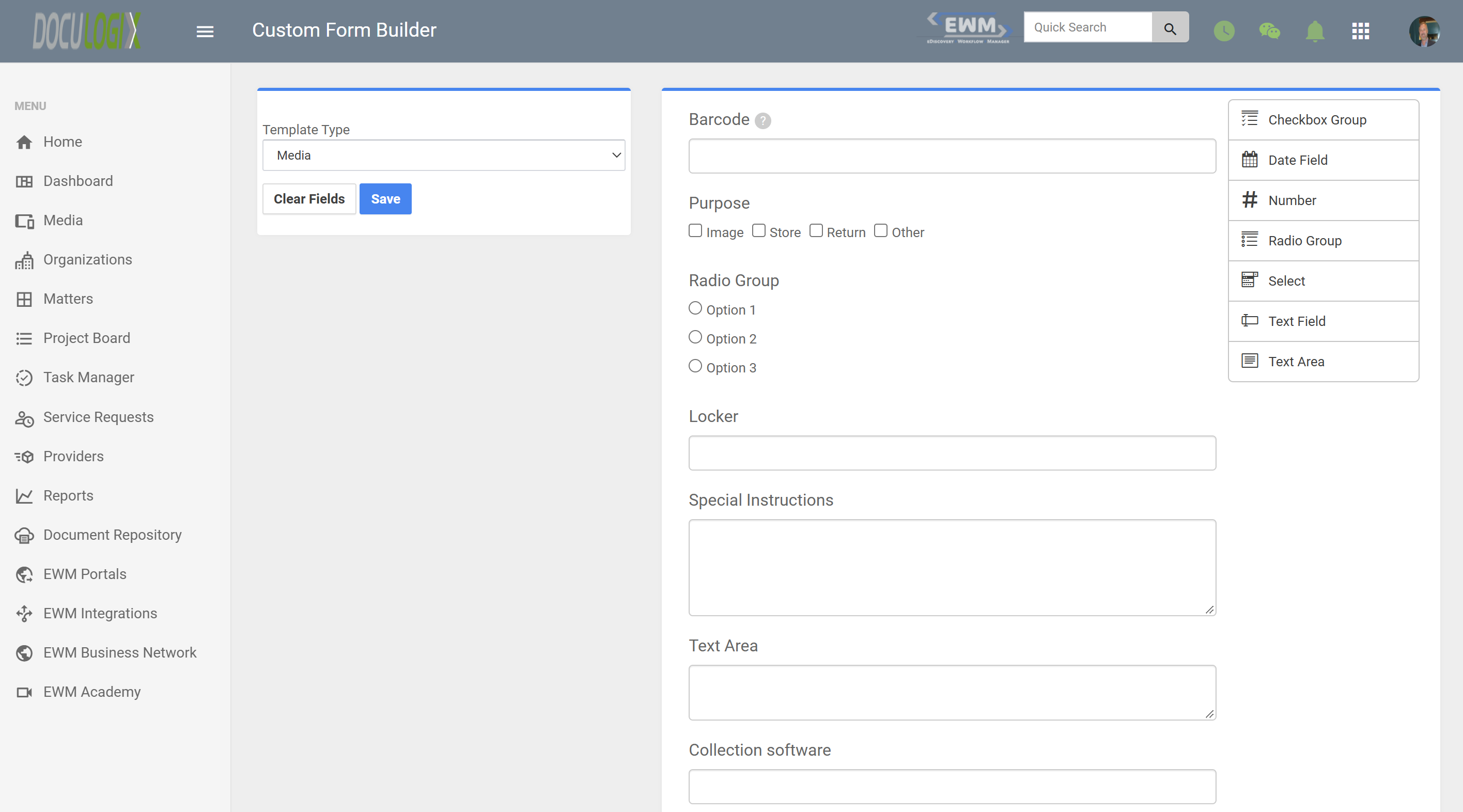This screenshot has height=812, width=1463.
Task: Open Media in the sidebar menu
Action: (49, 221)
